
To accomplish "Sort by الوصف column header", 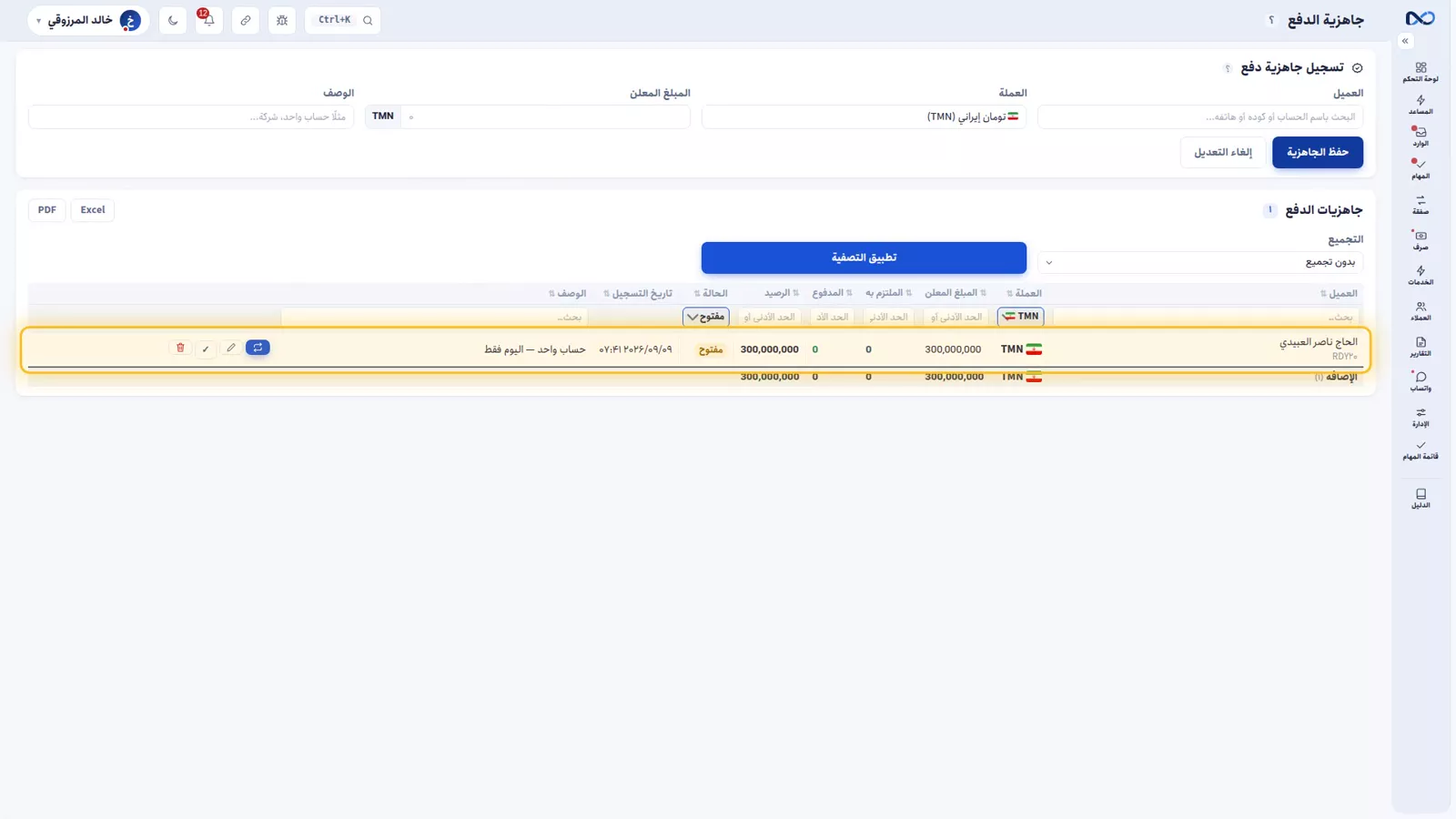I will [x=568, y=293].
